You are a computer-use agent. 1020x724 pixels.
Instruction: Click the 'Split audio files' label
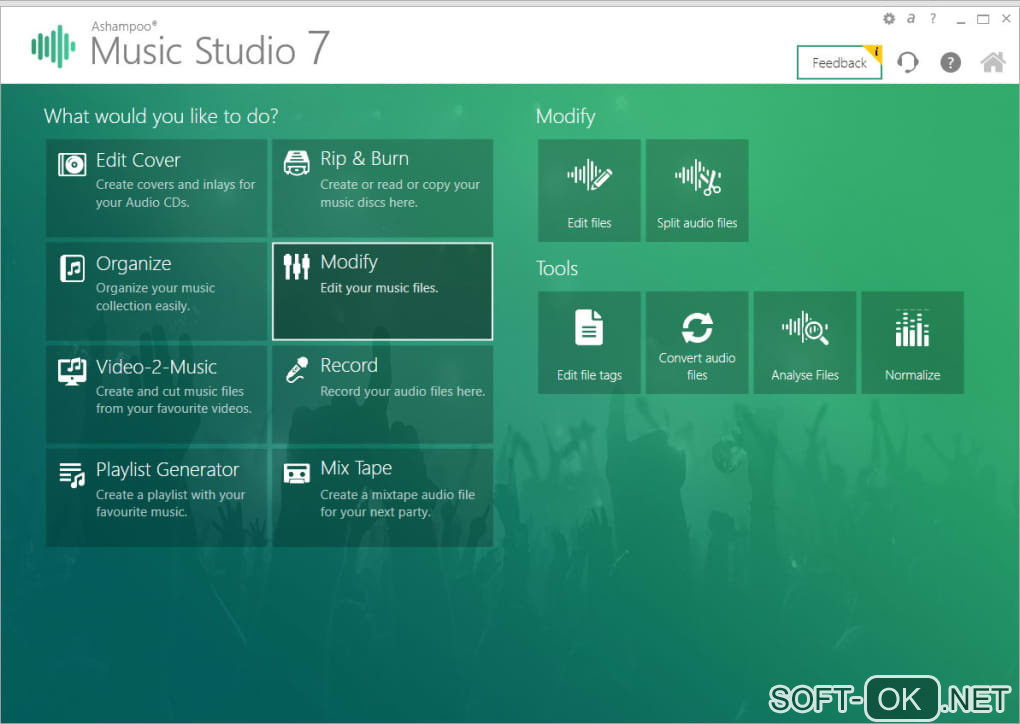coord(697,223)
